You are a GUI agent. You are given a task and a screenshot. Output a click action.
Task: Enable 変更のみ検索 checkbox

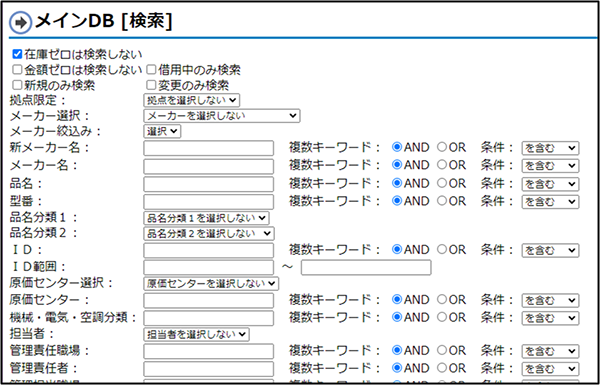(152, 85)
